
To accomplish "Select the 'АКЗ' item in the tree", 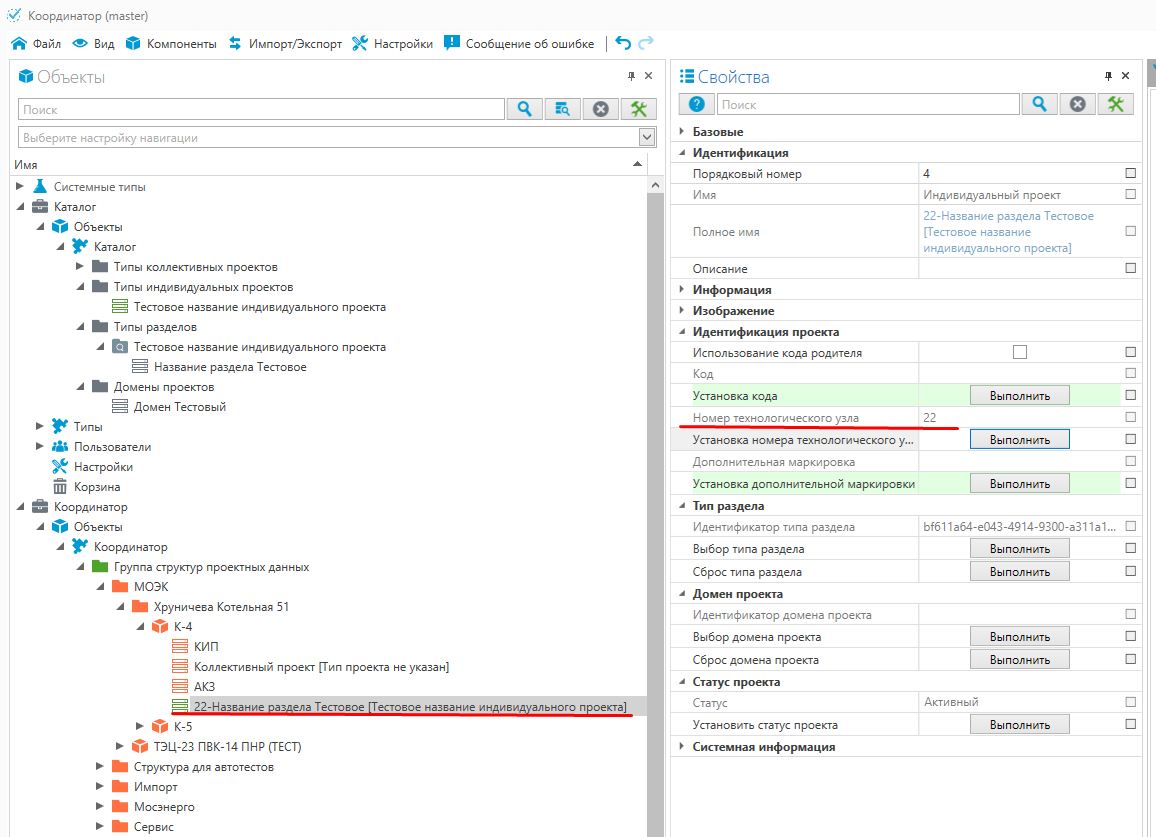I will tap(204, 687).
